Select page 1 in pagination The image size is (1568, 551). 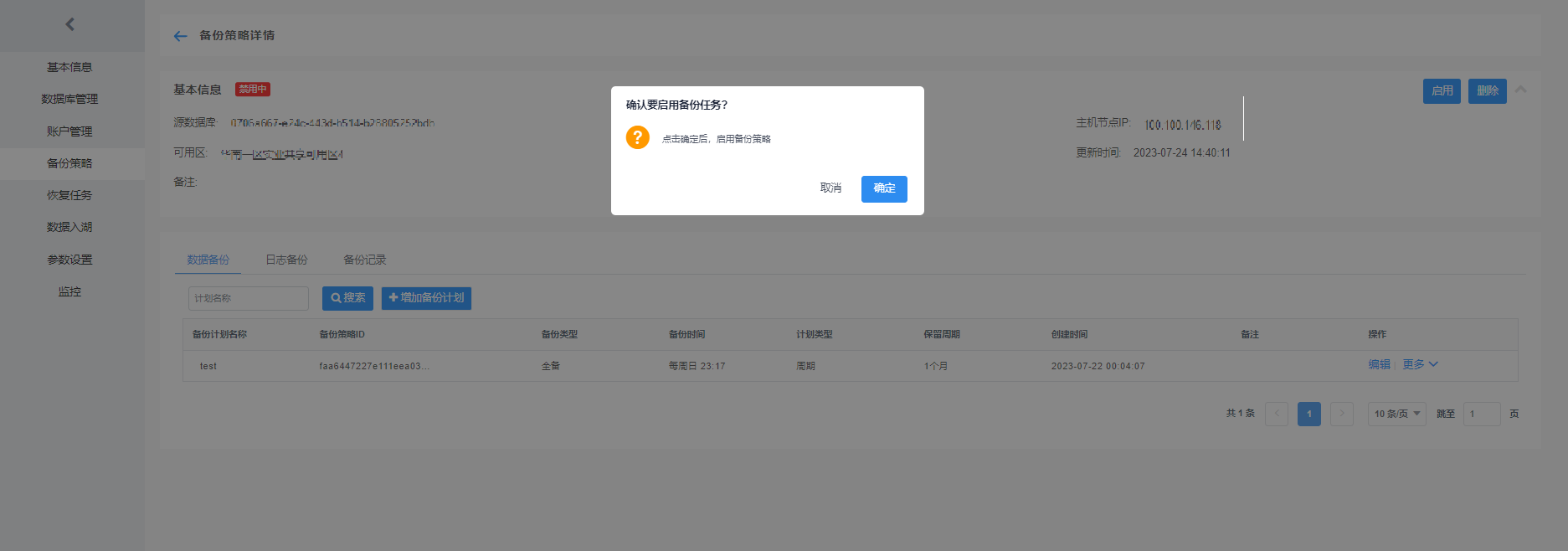1309,414
